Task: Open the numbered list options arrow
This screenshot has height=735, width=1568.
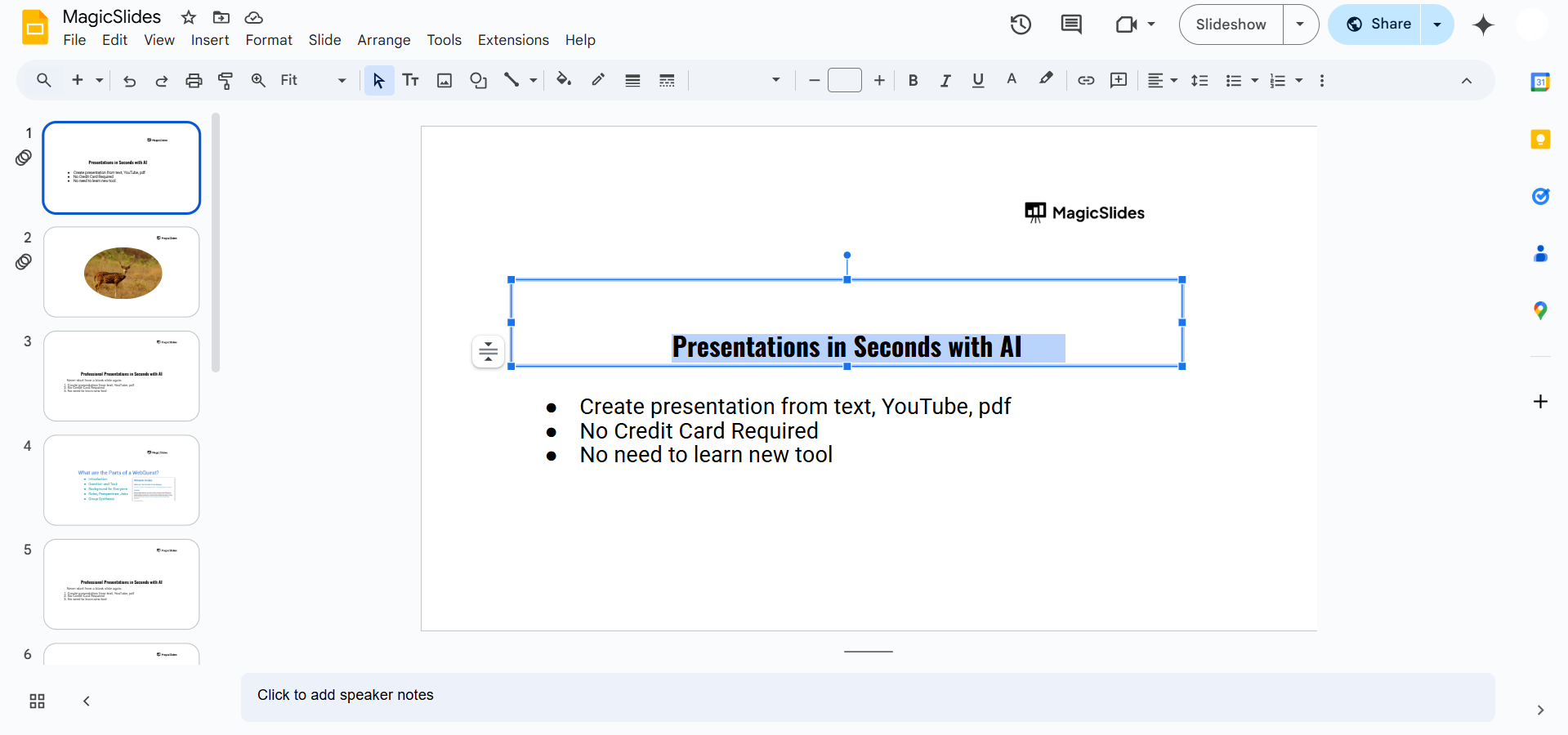Action: pos(1299,80)
